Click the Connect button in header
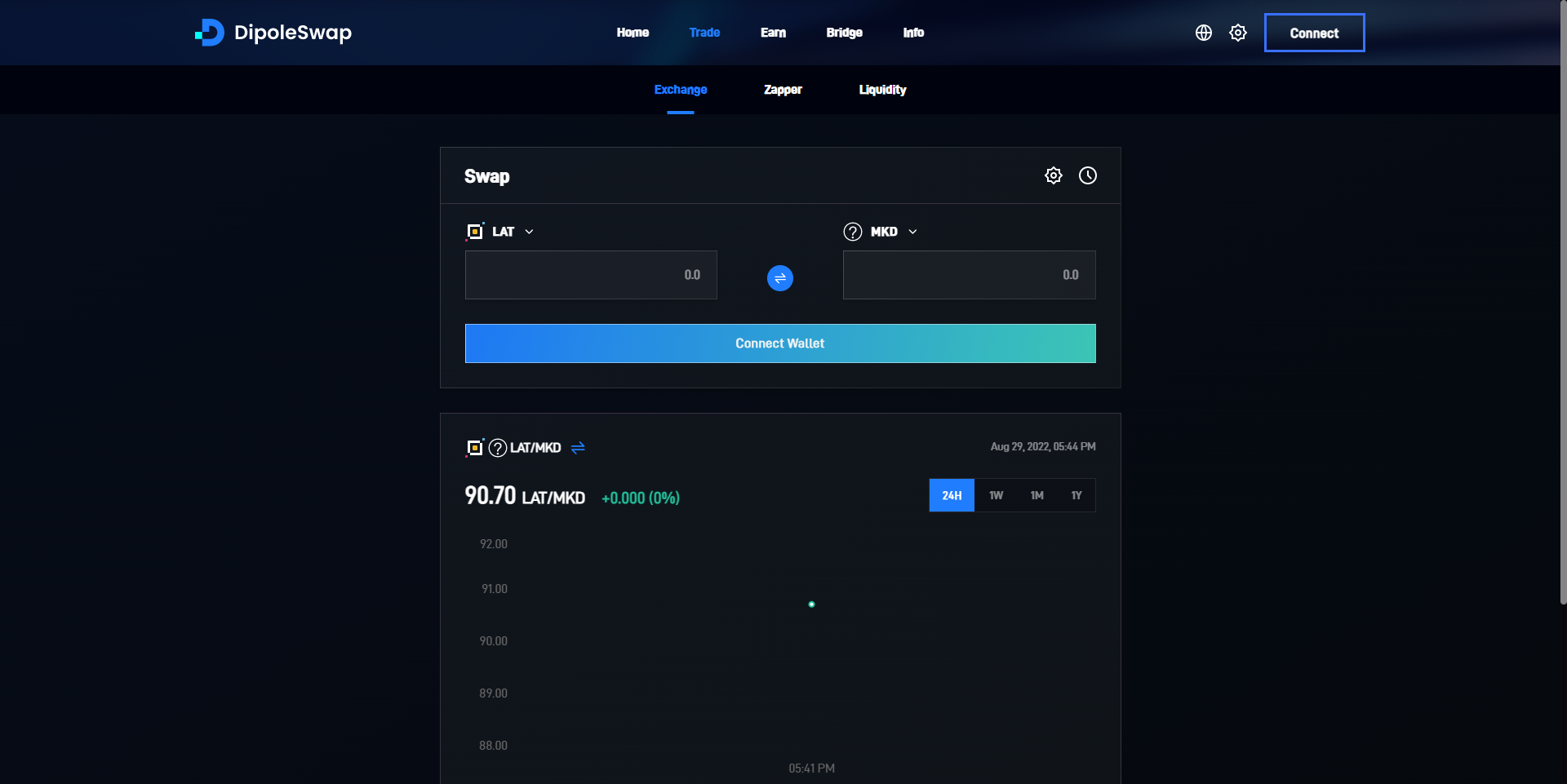Image resolution: width=1567 pixels, height=784 pixels. point(1314,33)
